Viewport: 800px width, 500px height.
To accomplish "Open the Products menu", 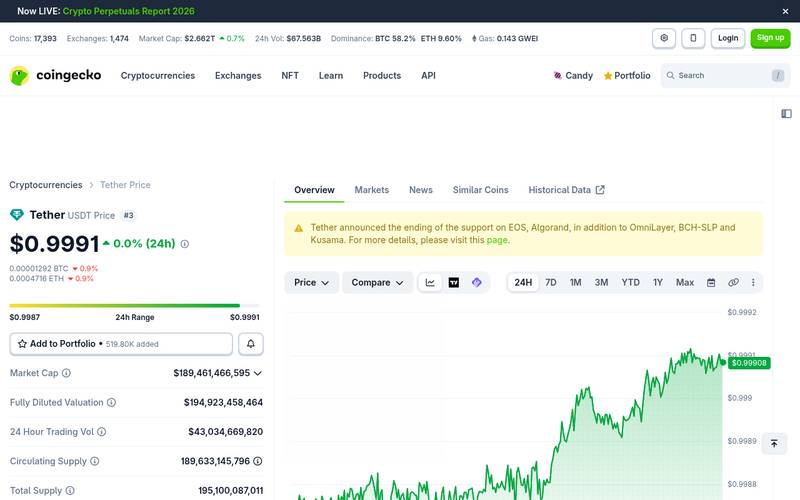I will (382, 76).
